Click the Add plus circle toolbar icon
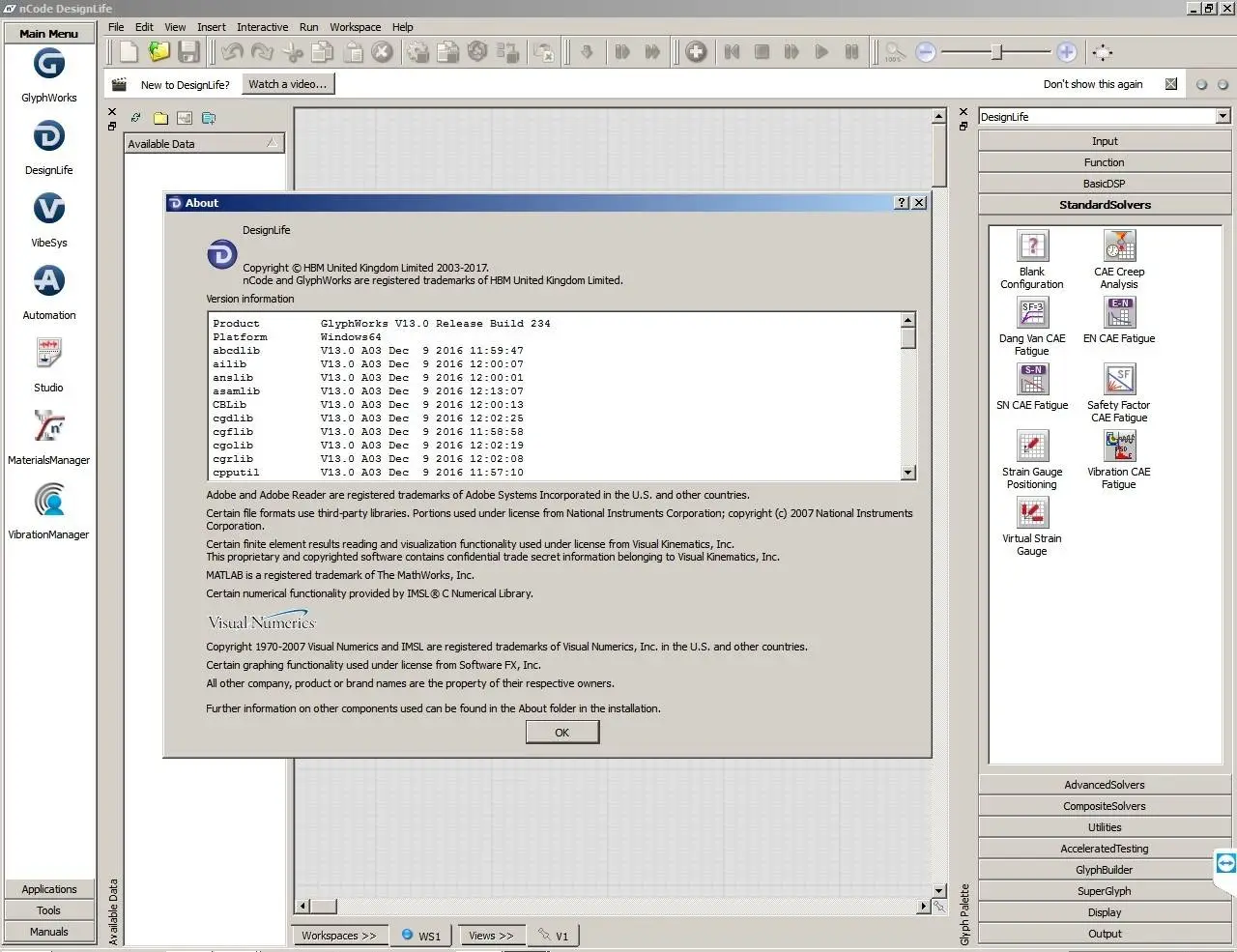 696,52
